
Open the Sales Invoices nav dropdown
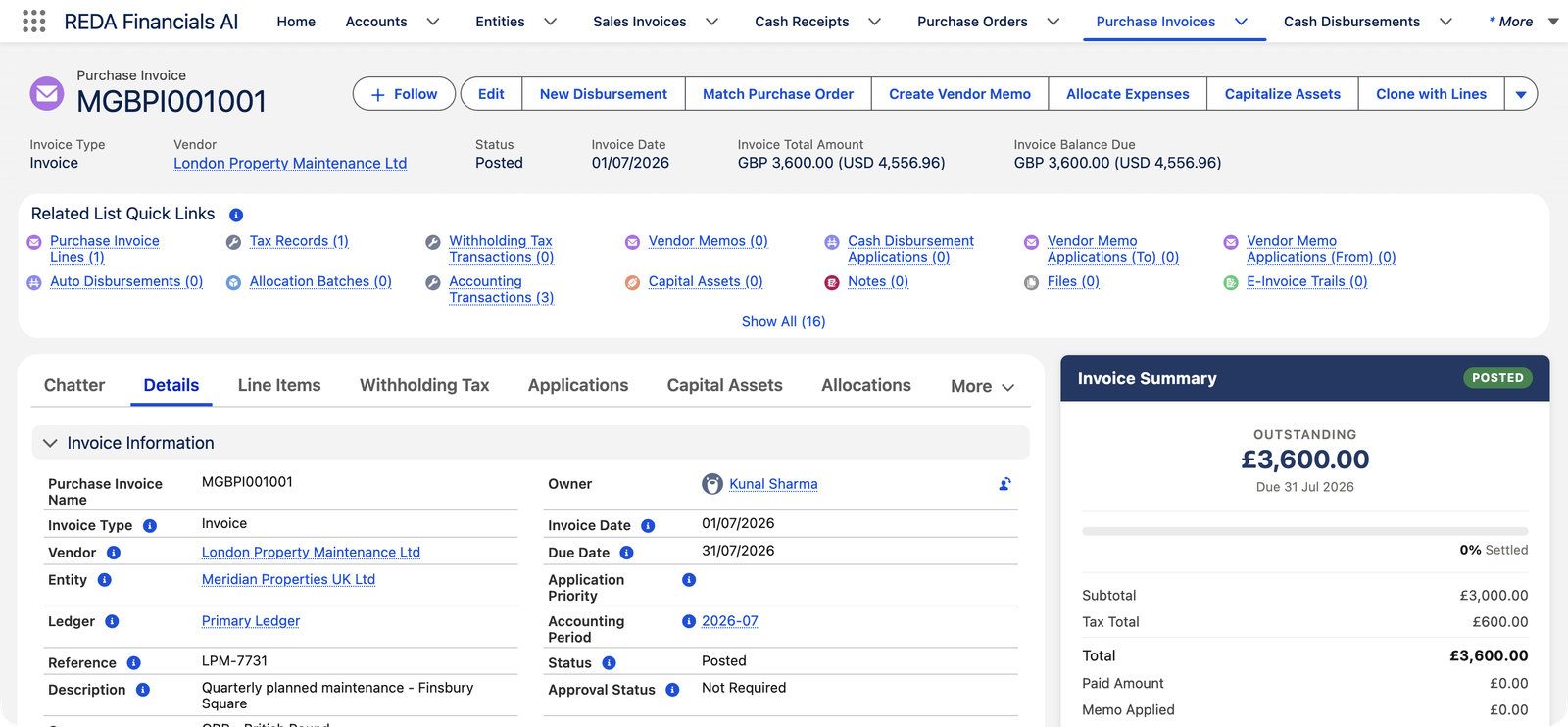click(x=712, y=22)
